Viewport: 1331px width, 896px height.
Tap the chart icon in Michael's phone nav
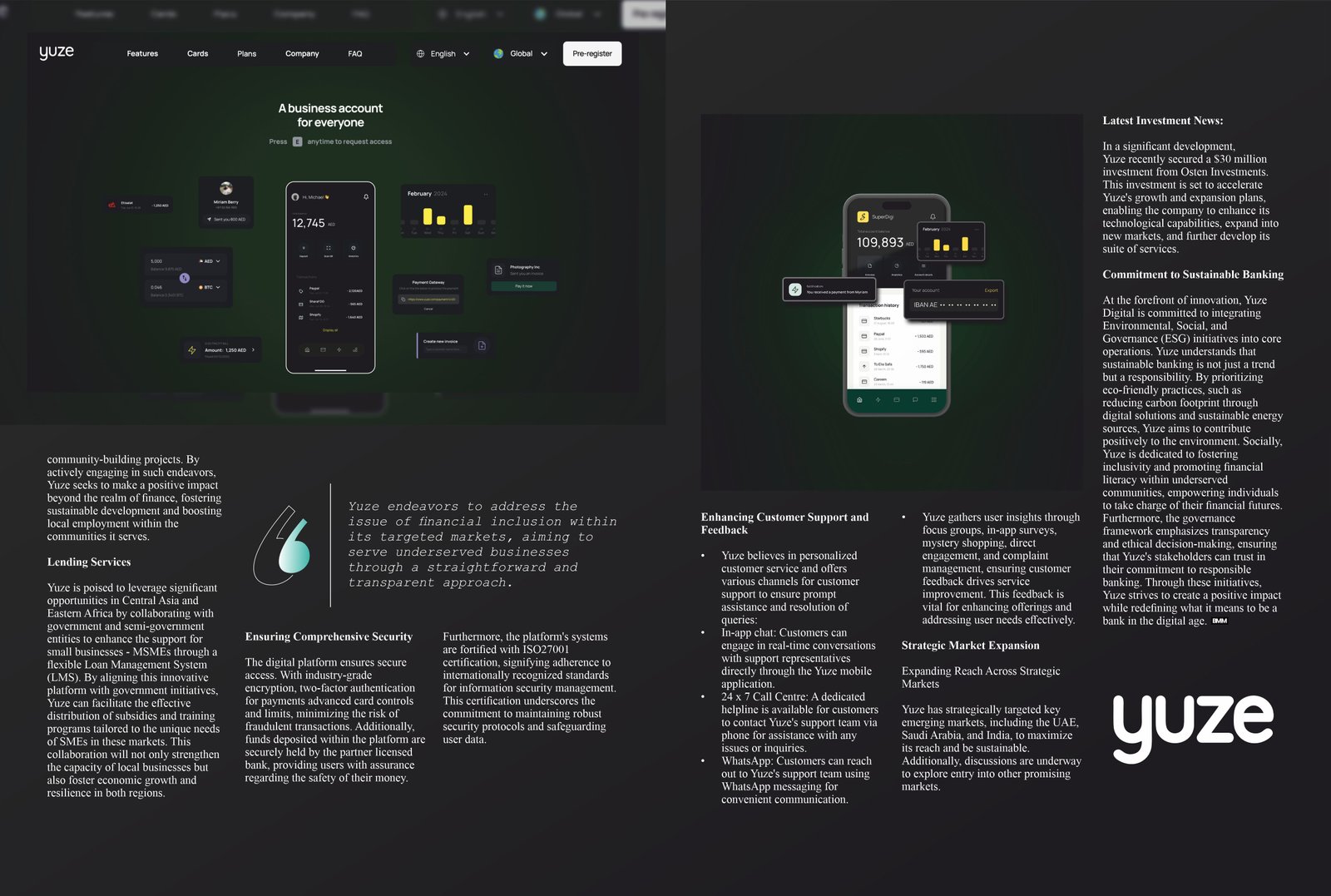(x=354, y=349)
